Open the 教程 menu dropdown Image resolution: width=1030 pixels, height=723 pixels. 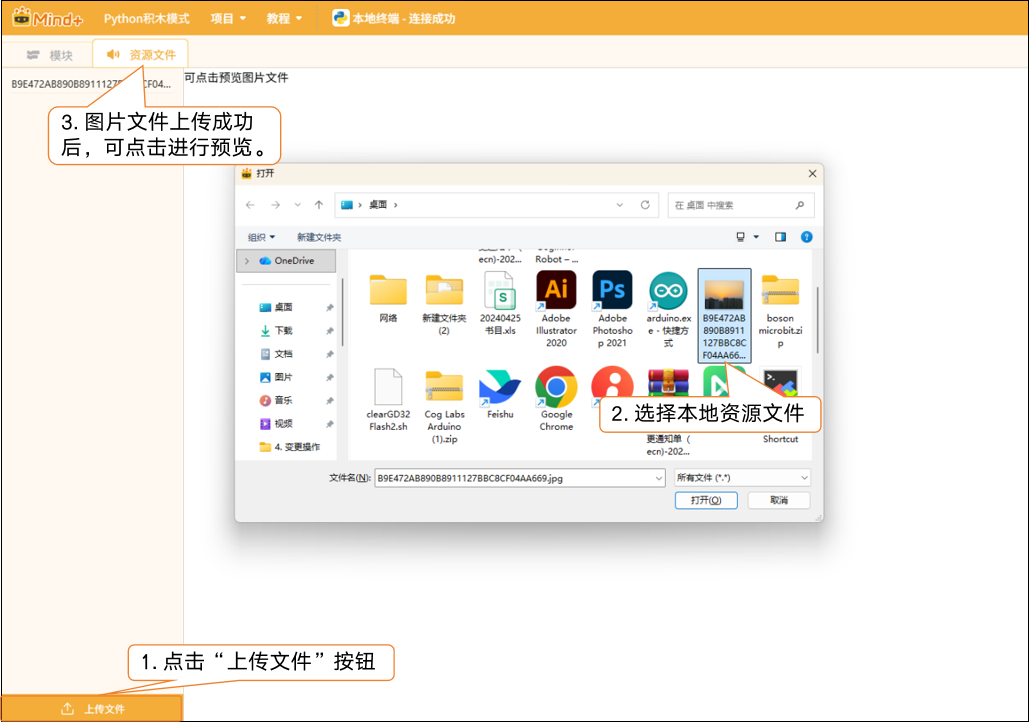tap(284, 18)
